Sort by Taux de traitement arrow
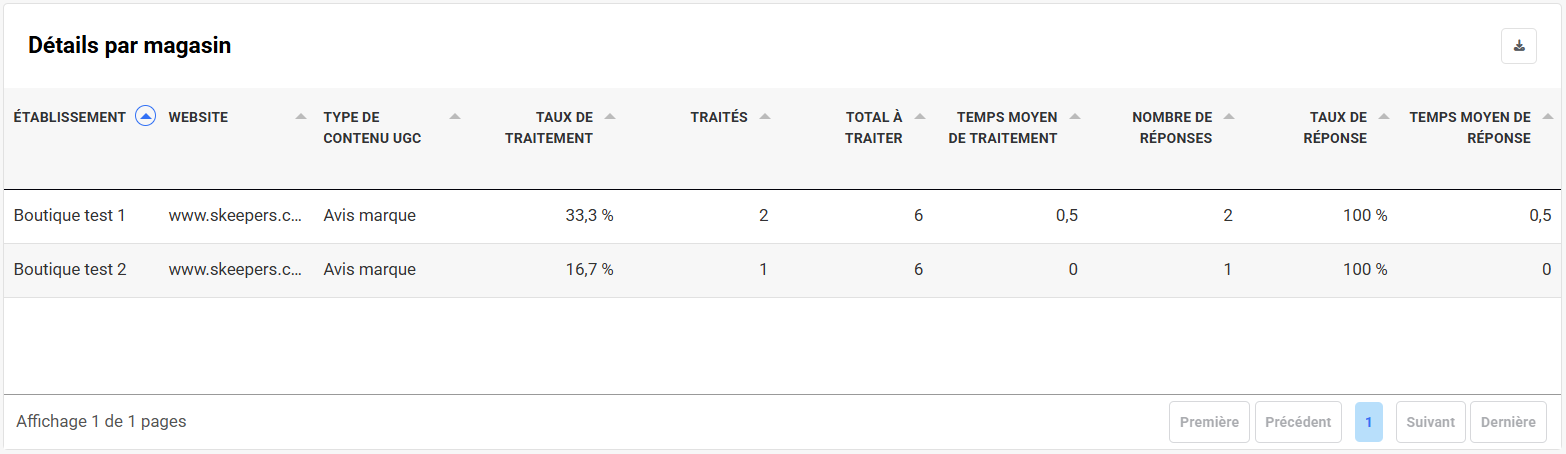Image resolution: width=1566 pixels, height=454 pixels. 610,117
